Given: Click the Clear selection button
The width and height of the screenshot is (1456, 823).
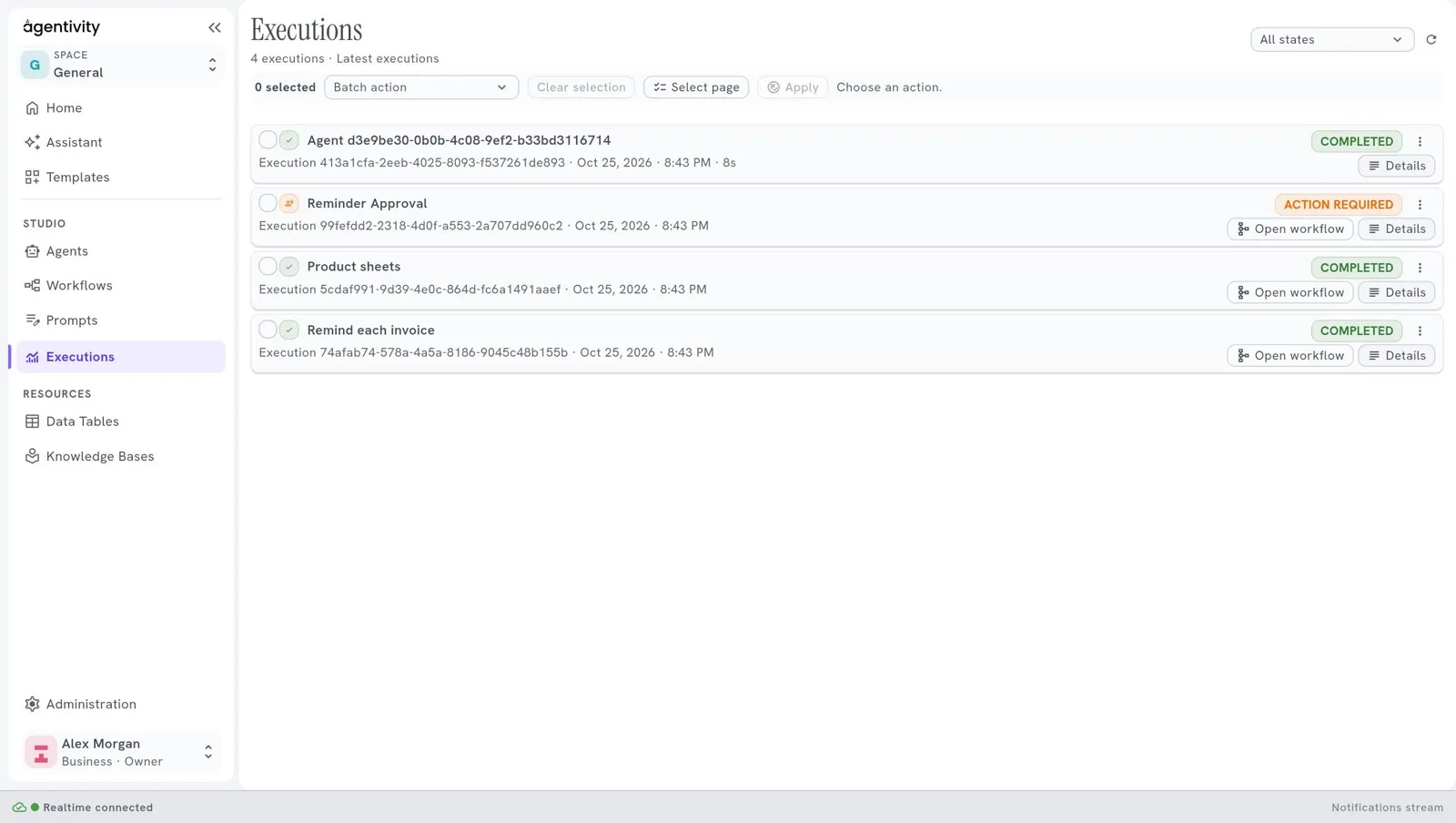Looking at the screenshot, I should 581,87.
